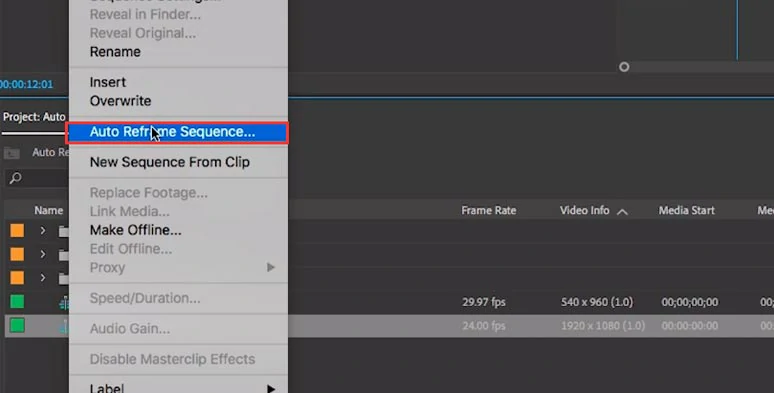
Task: Click the 00;00;00;00 media start cell
Action: click(690, 302)
